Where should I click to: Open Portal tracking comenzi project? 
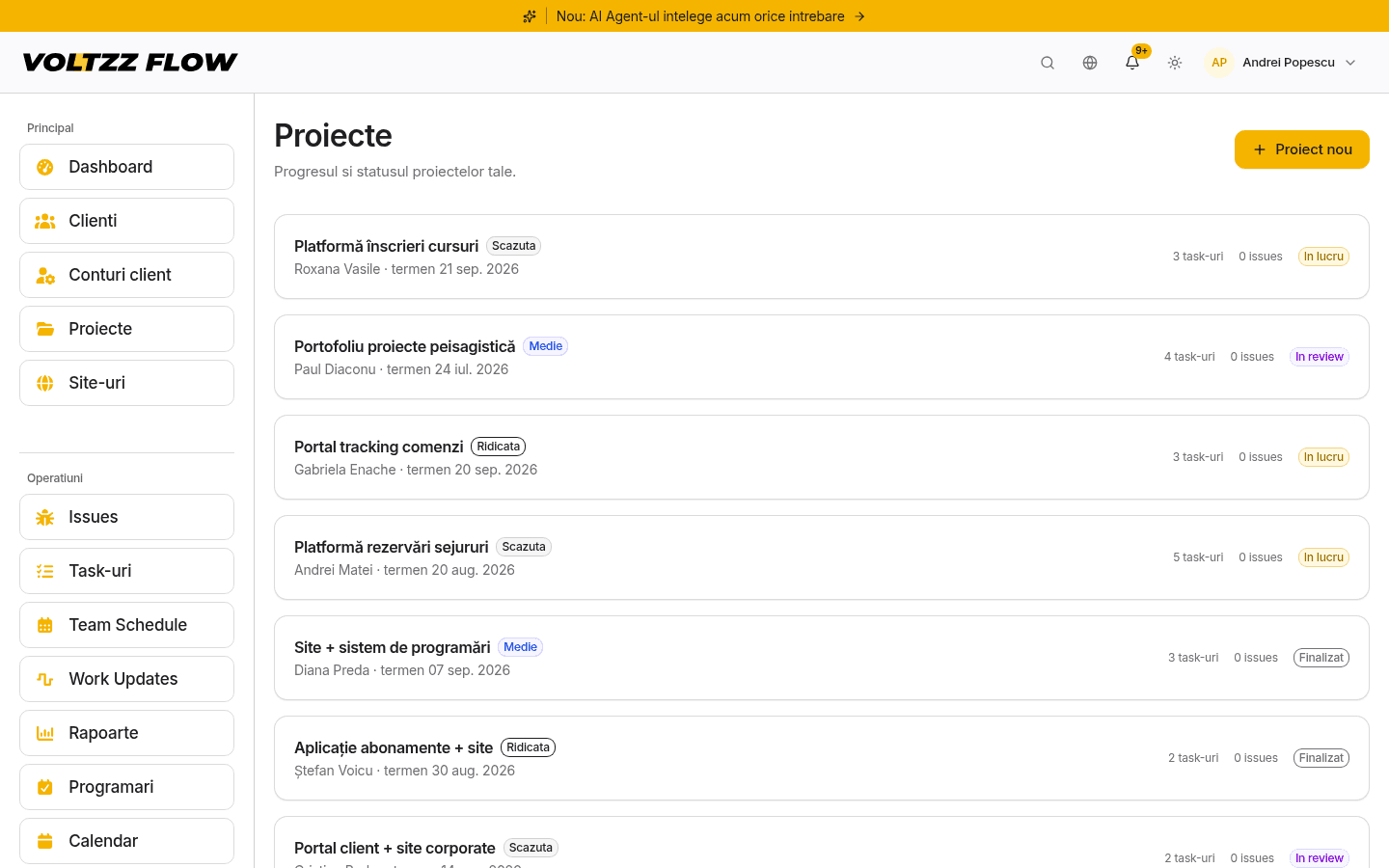822,457
